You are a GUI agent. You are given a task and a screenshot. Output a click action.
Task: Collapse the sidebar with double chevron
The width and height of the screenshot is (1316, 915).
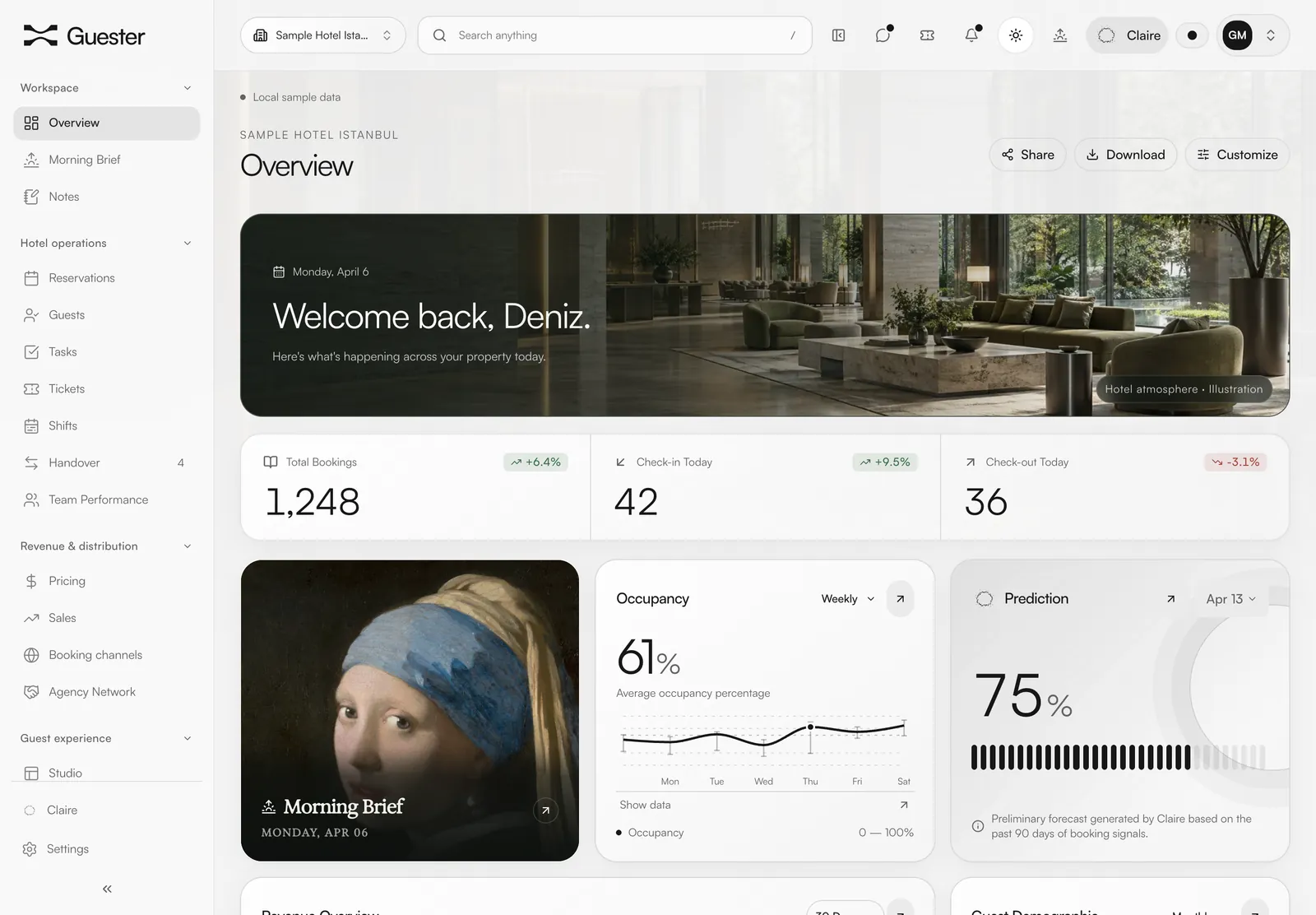coord(107,889)
